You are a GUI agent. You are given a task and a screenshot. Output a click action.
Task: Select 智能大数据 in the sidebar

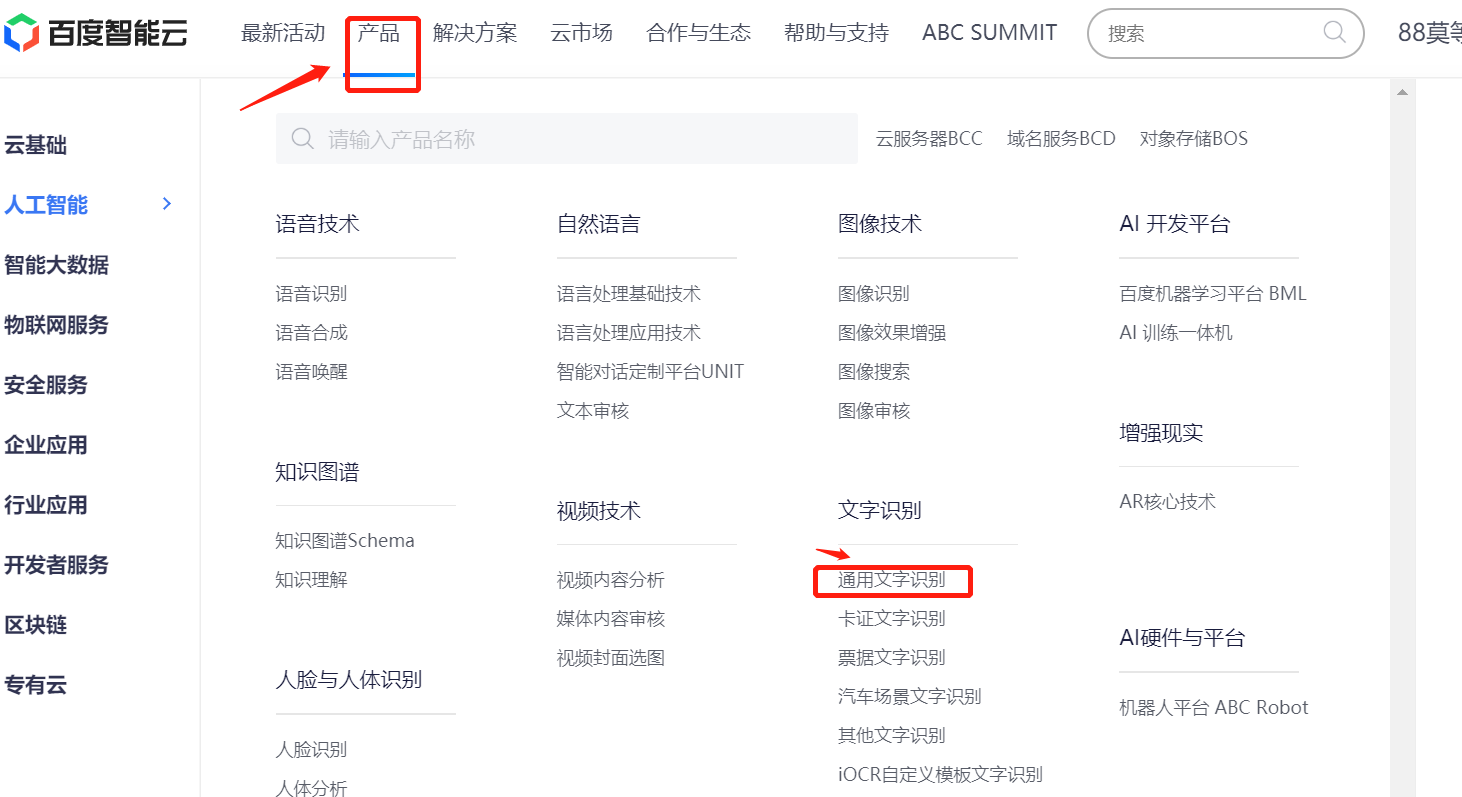(x=56, y=265)
